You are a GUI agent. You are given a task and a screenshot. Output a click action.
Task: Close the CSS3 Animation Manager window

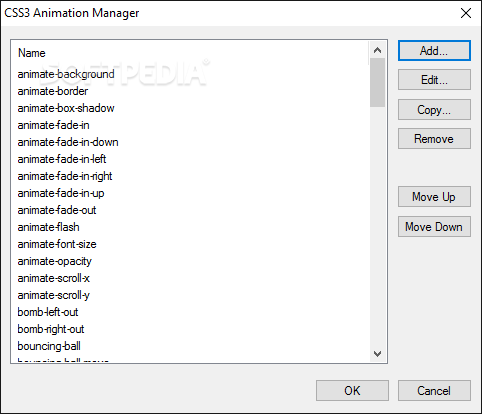pos(466,13)
